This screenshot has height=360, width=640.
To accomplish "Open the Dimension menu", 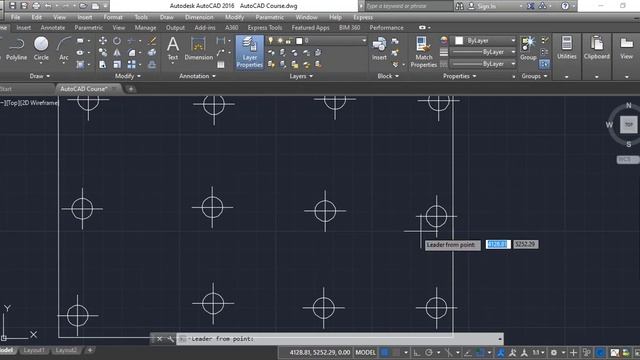I will pos(199,17).
